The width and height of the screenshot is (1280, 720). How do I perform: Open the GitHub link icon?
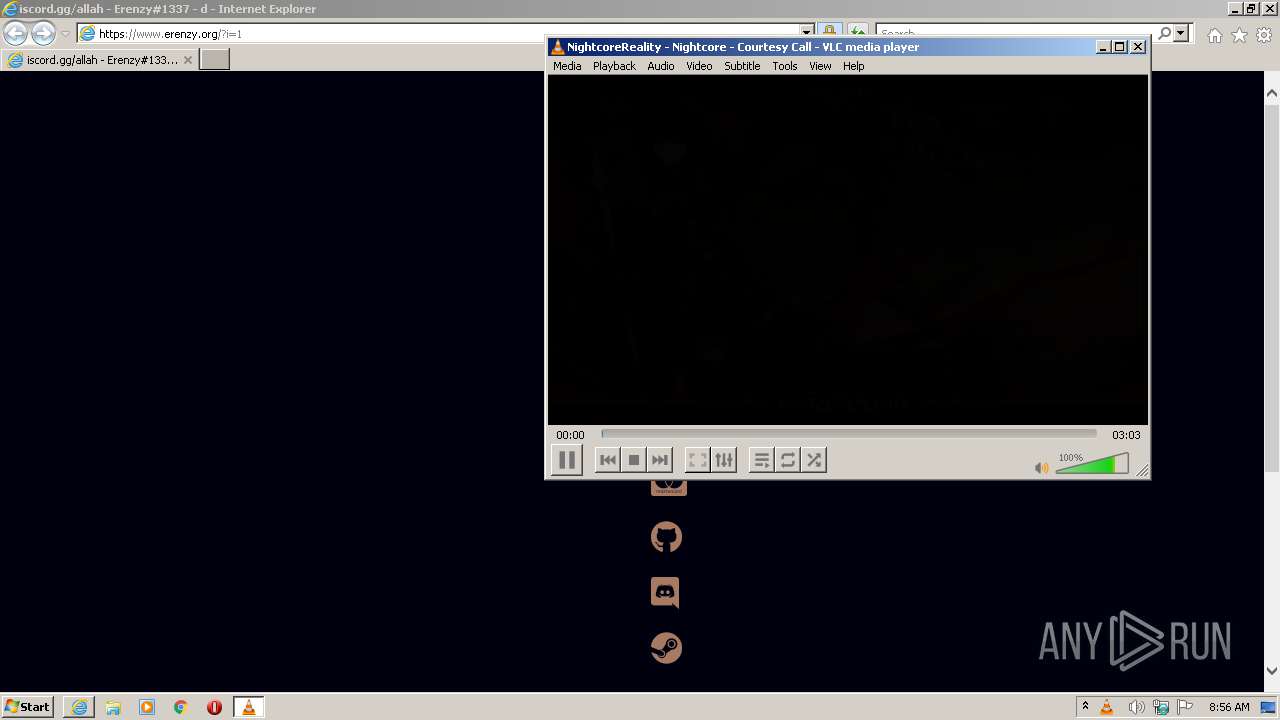point(667,537)
